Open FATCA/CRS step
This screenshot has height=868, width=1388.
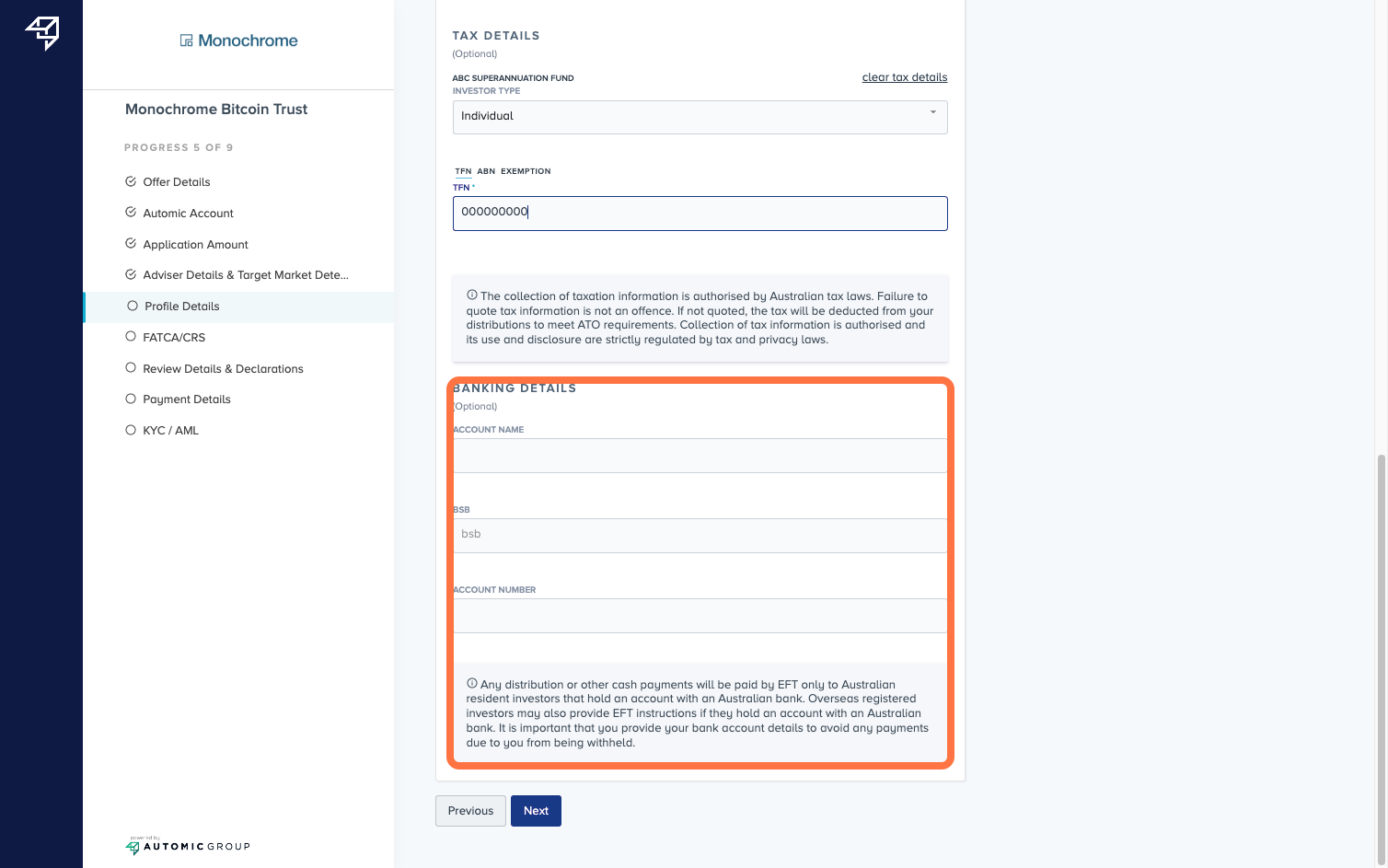[x=174, y=338]
